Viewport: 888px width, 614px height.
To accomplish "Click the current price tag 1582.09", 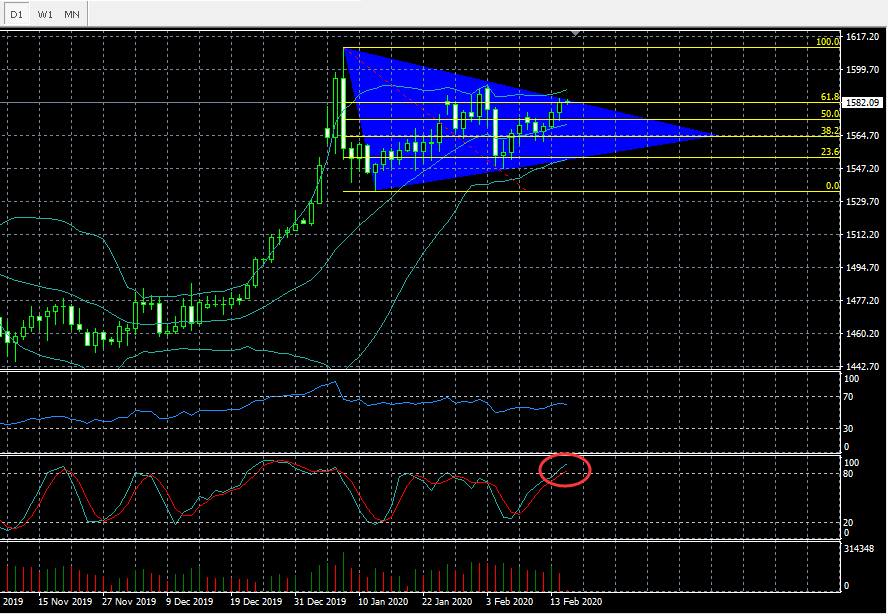I will point(863,103).
